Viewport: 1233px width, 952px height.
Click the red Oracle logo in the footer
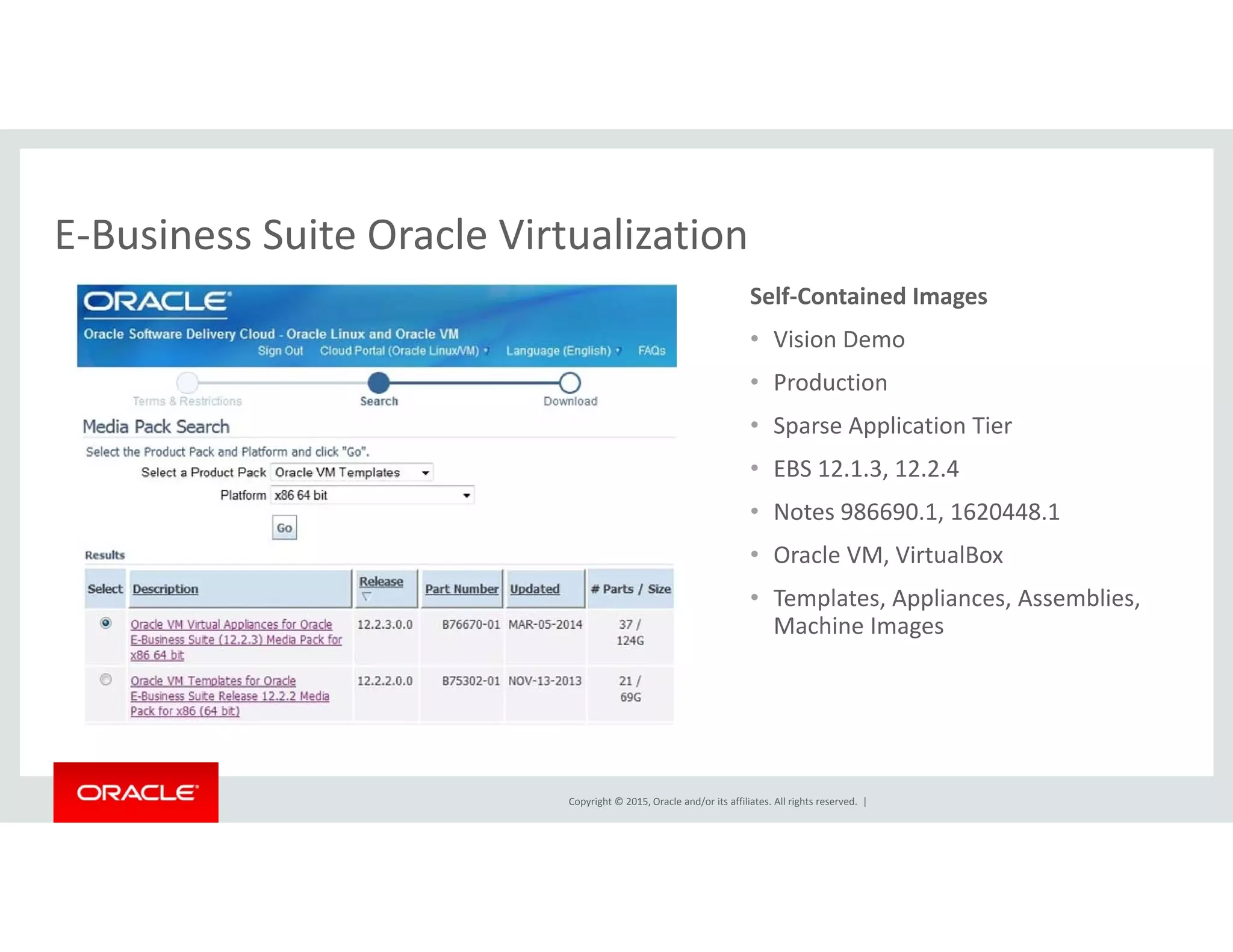coord(136,792)
